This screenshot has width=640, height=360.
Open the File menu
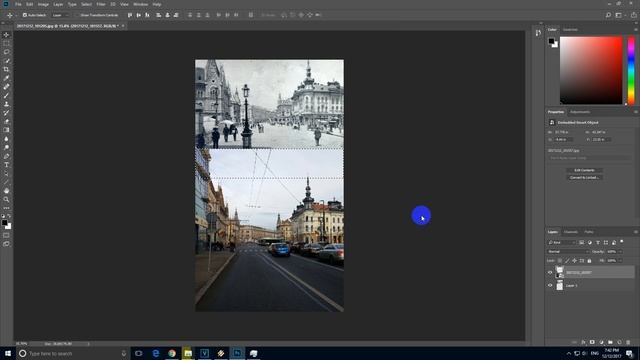tap(18, 4)
